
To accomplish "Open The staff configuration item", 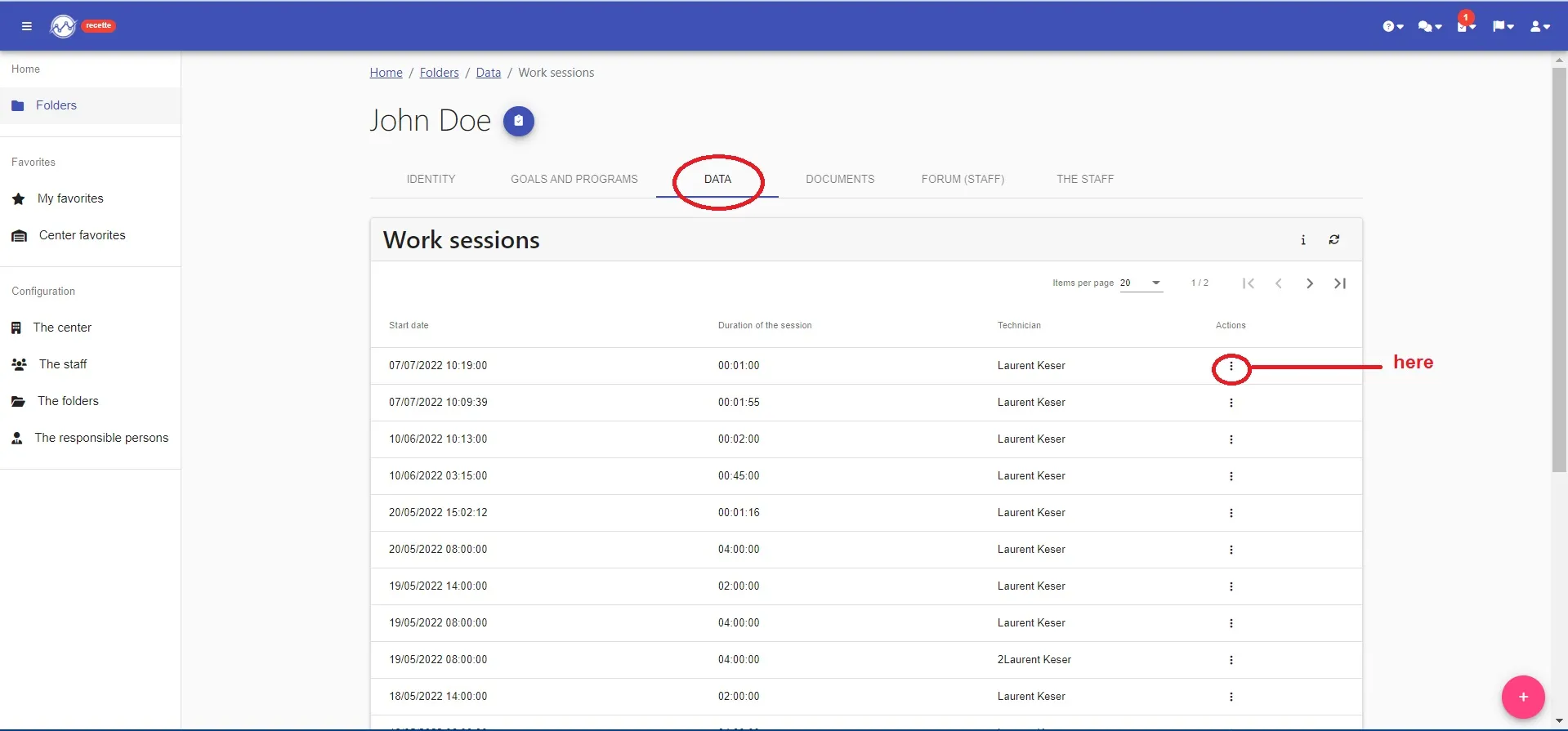I will click(x=90, y=364).
